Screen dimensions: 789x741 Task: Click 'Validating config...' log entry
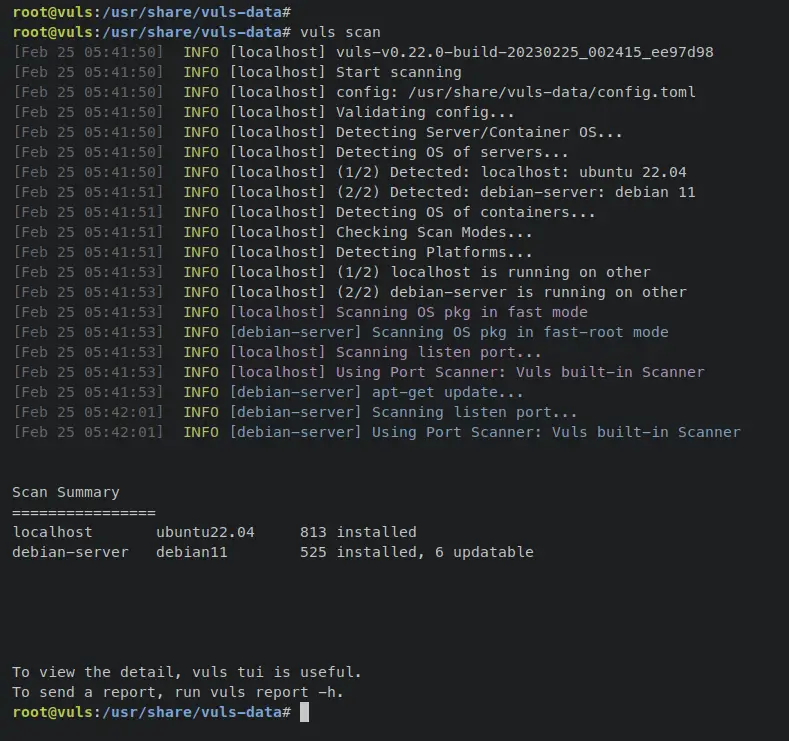click(425, 112)
